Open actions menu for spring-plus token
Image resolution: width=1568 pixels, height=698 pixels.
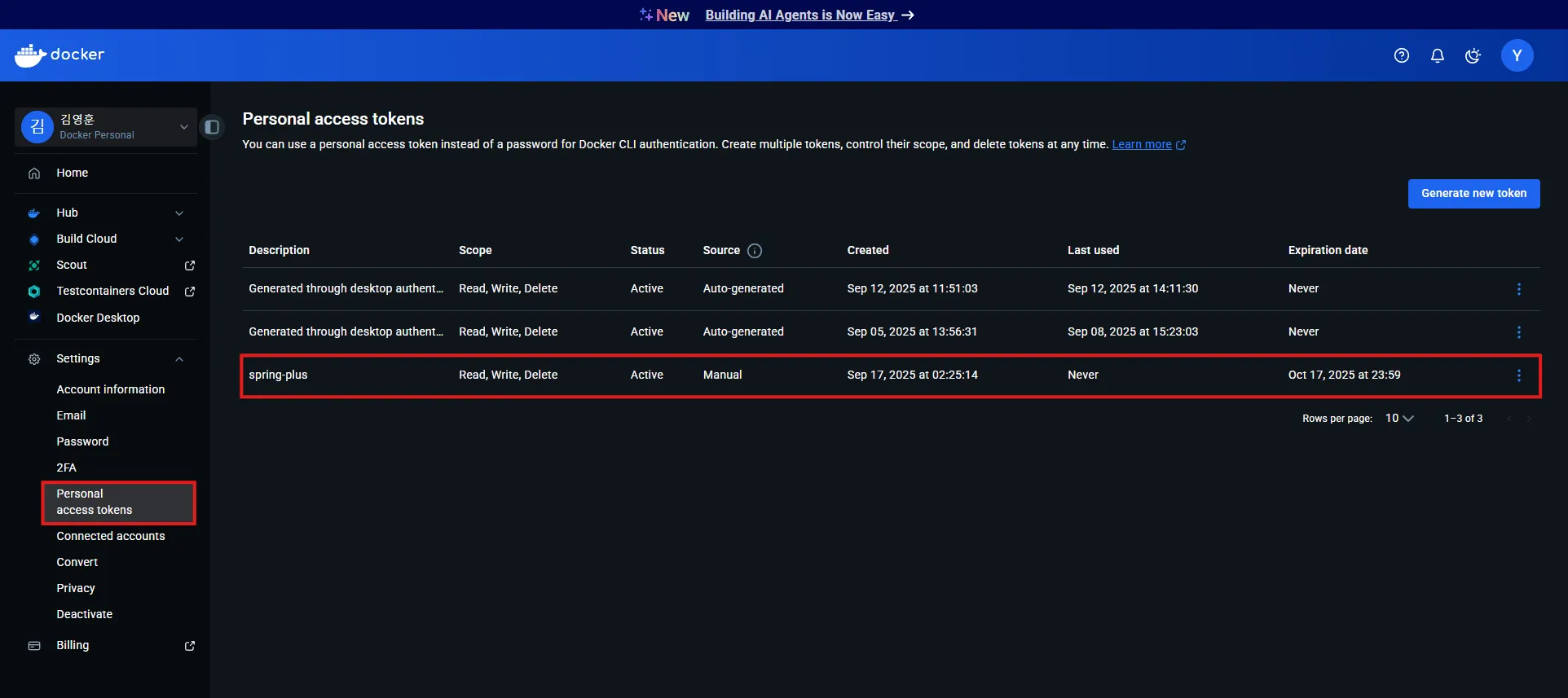coord(1518,375)
